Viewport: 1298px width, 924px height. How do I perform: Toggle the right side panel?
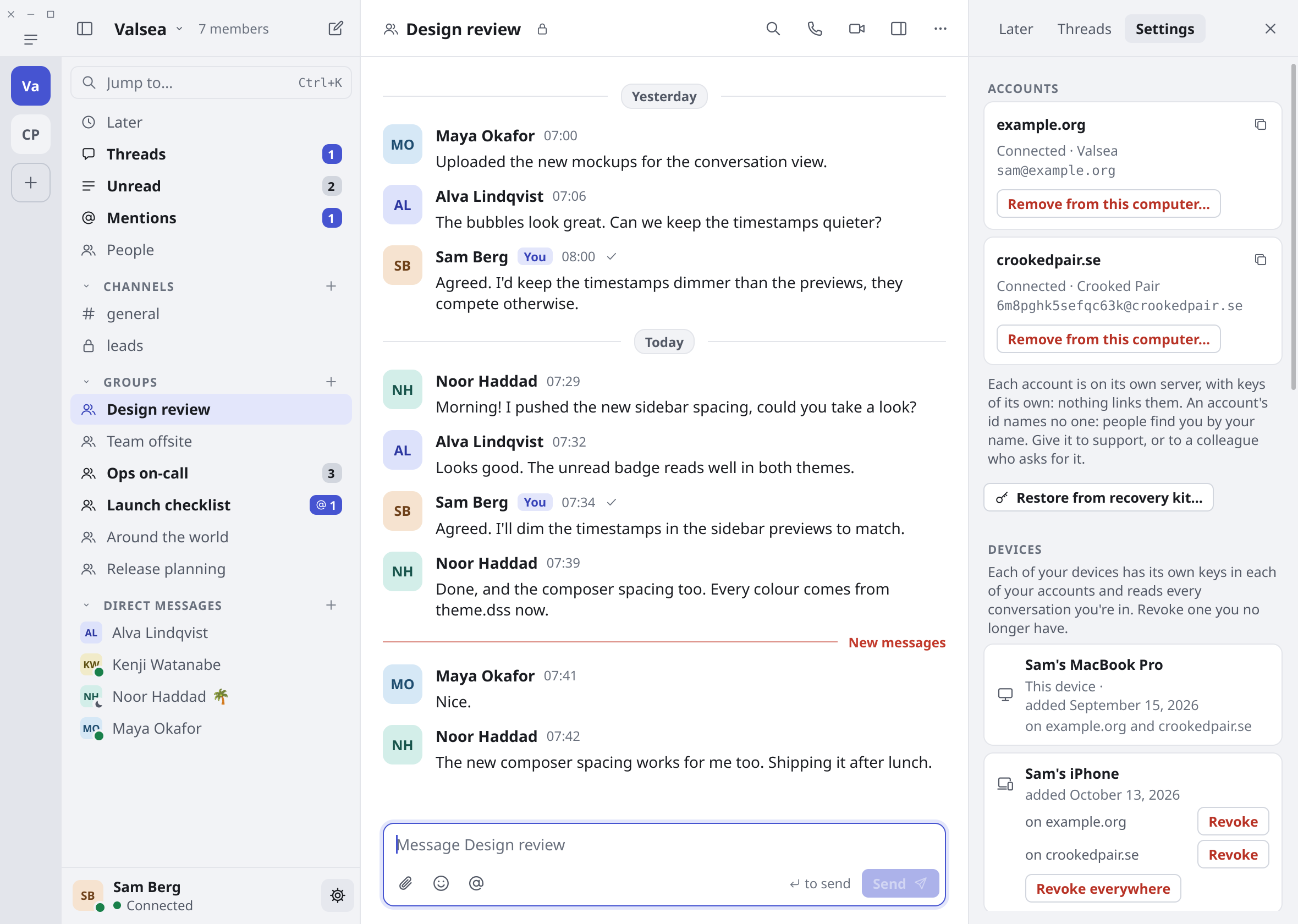click(898, 29)
